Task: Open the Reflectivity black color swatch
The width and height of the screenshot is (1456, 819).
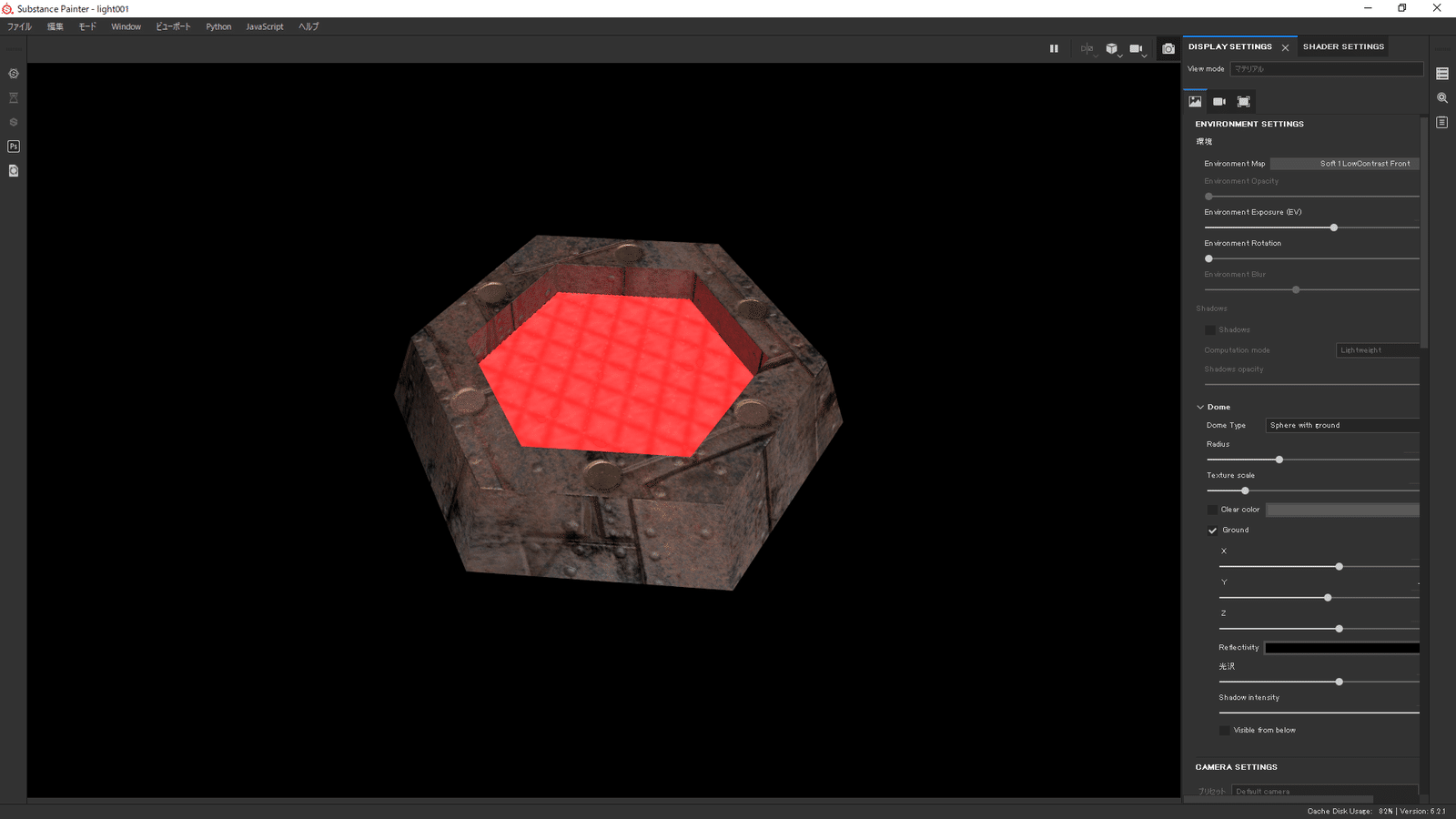Action: click(x=1342, y=648)
